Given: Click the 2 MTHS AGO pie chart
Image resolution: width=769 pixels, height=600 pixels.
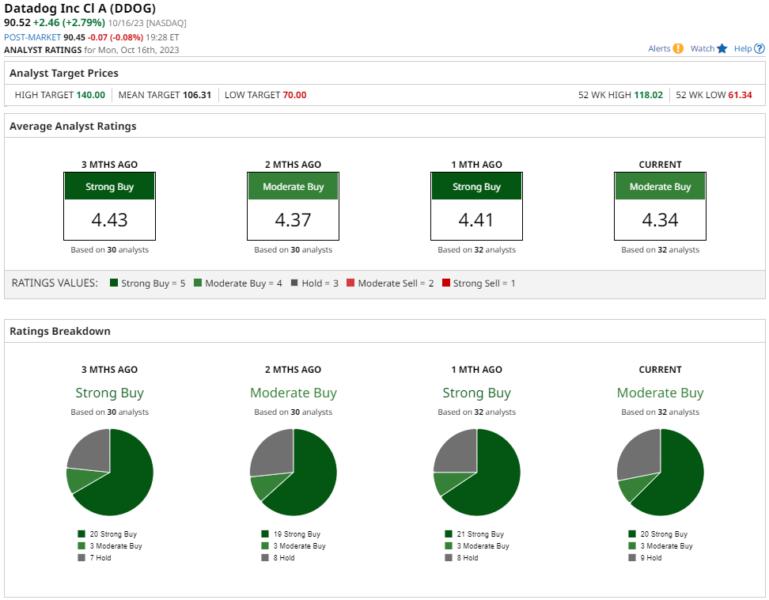Looking at the screenshot, I should [x=293, y=472].
